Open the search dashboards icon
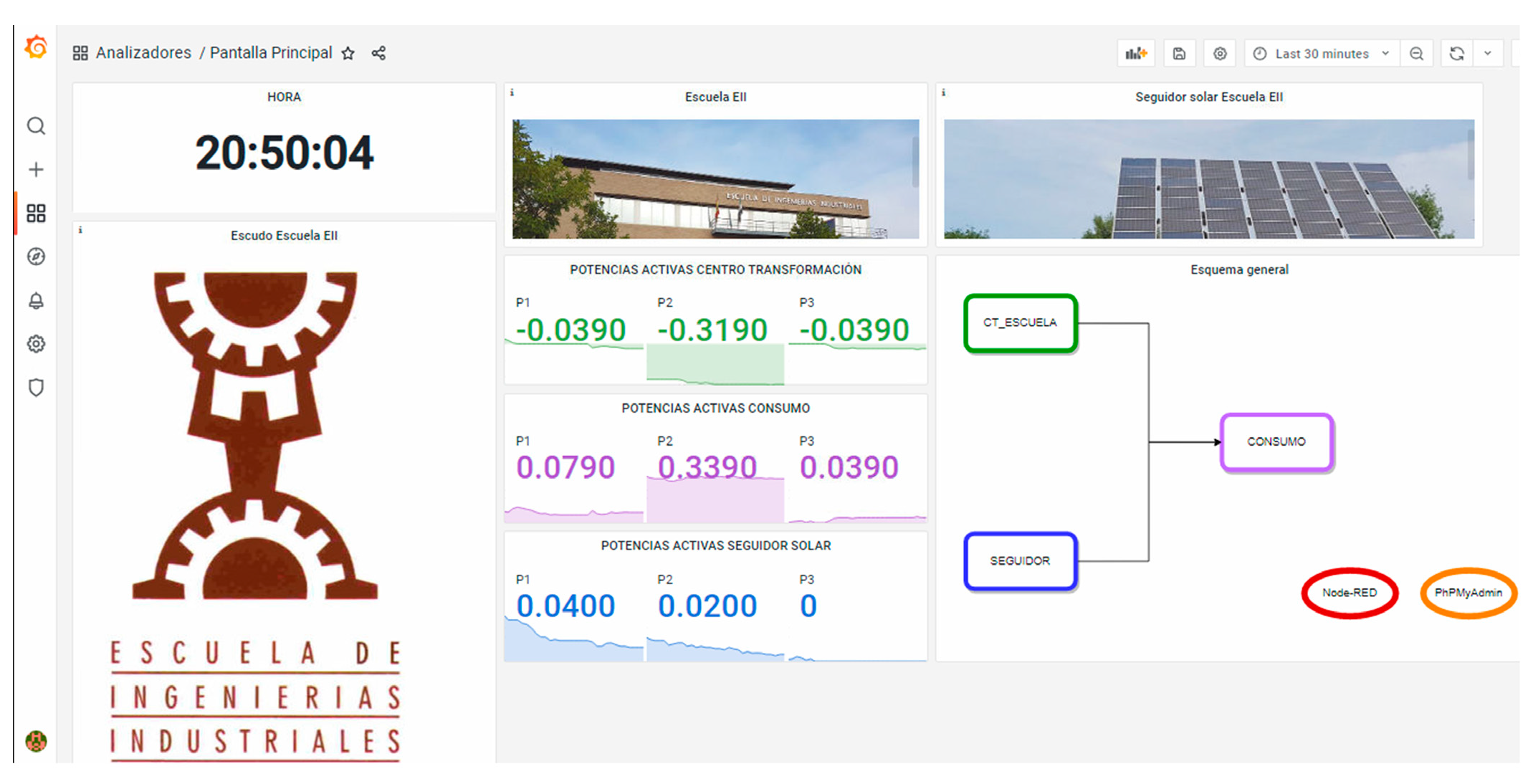Viewport: 1533px width, 784px height. coord(36,126)
